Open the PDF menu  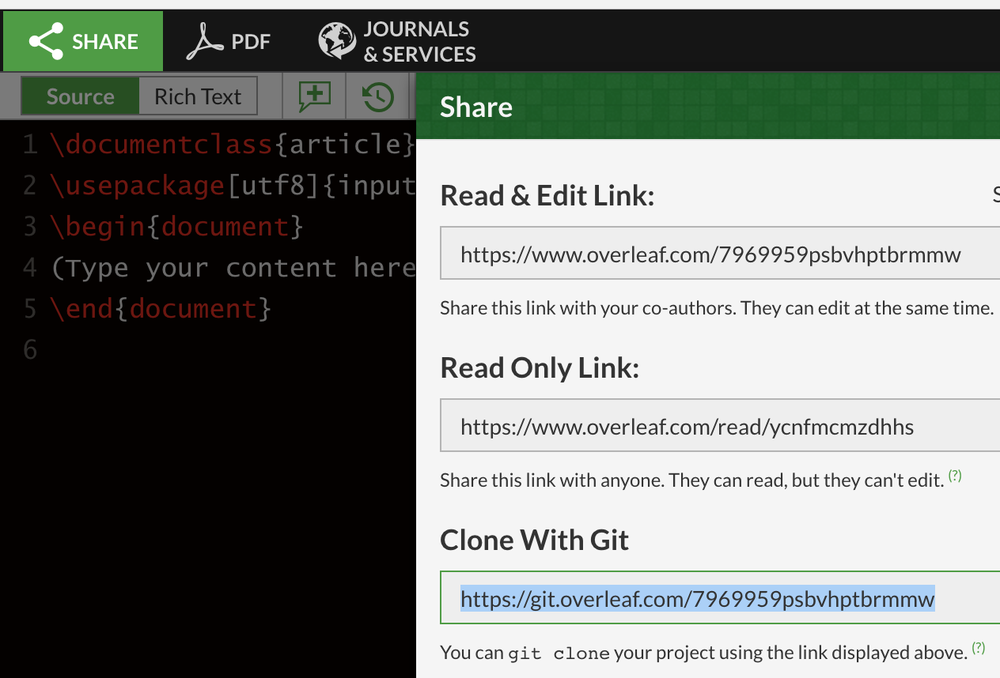[x=228, y=41]
